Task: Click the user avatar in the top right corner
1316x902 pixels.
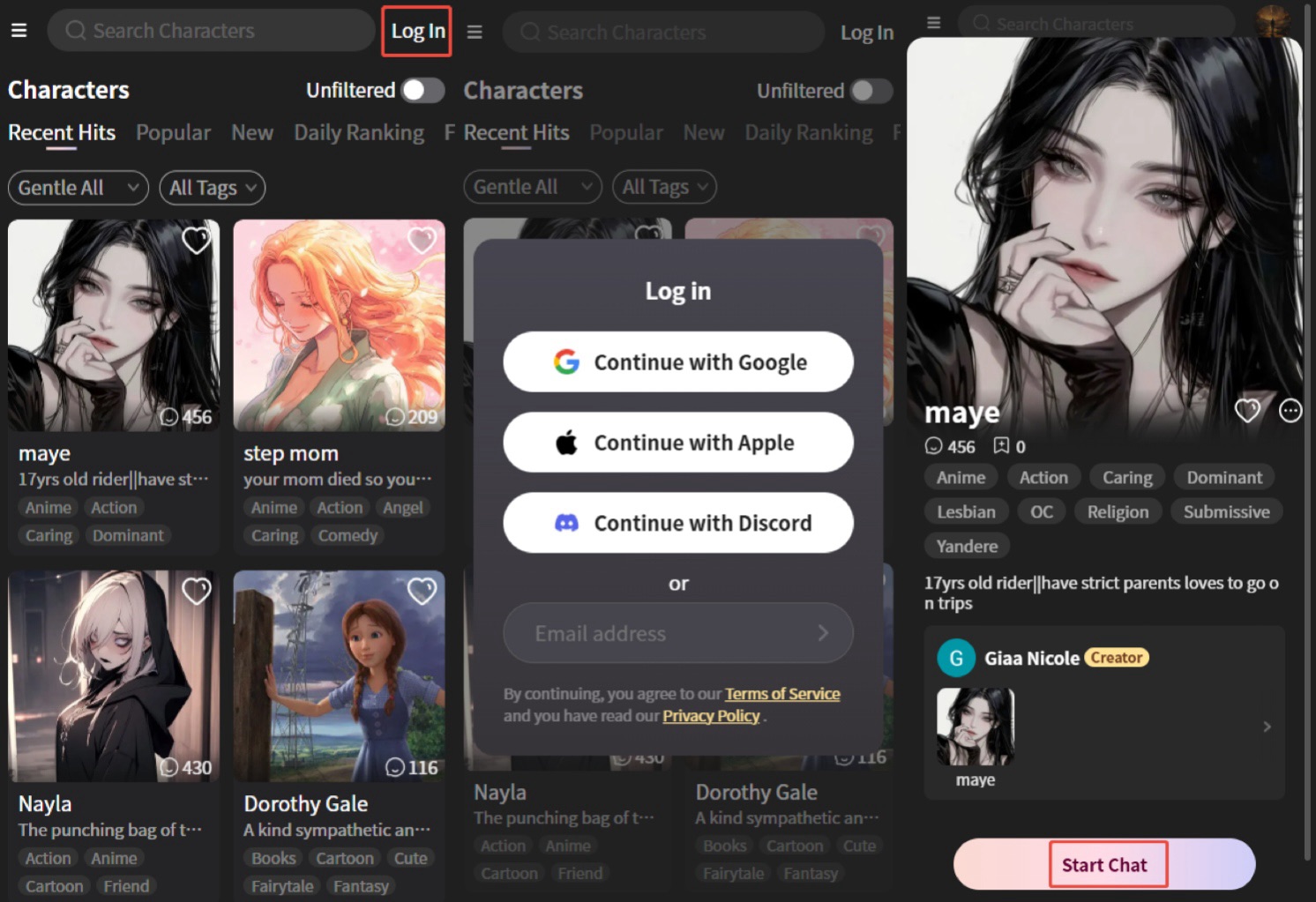Action: click(1272, 19)
